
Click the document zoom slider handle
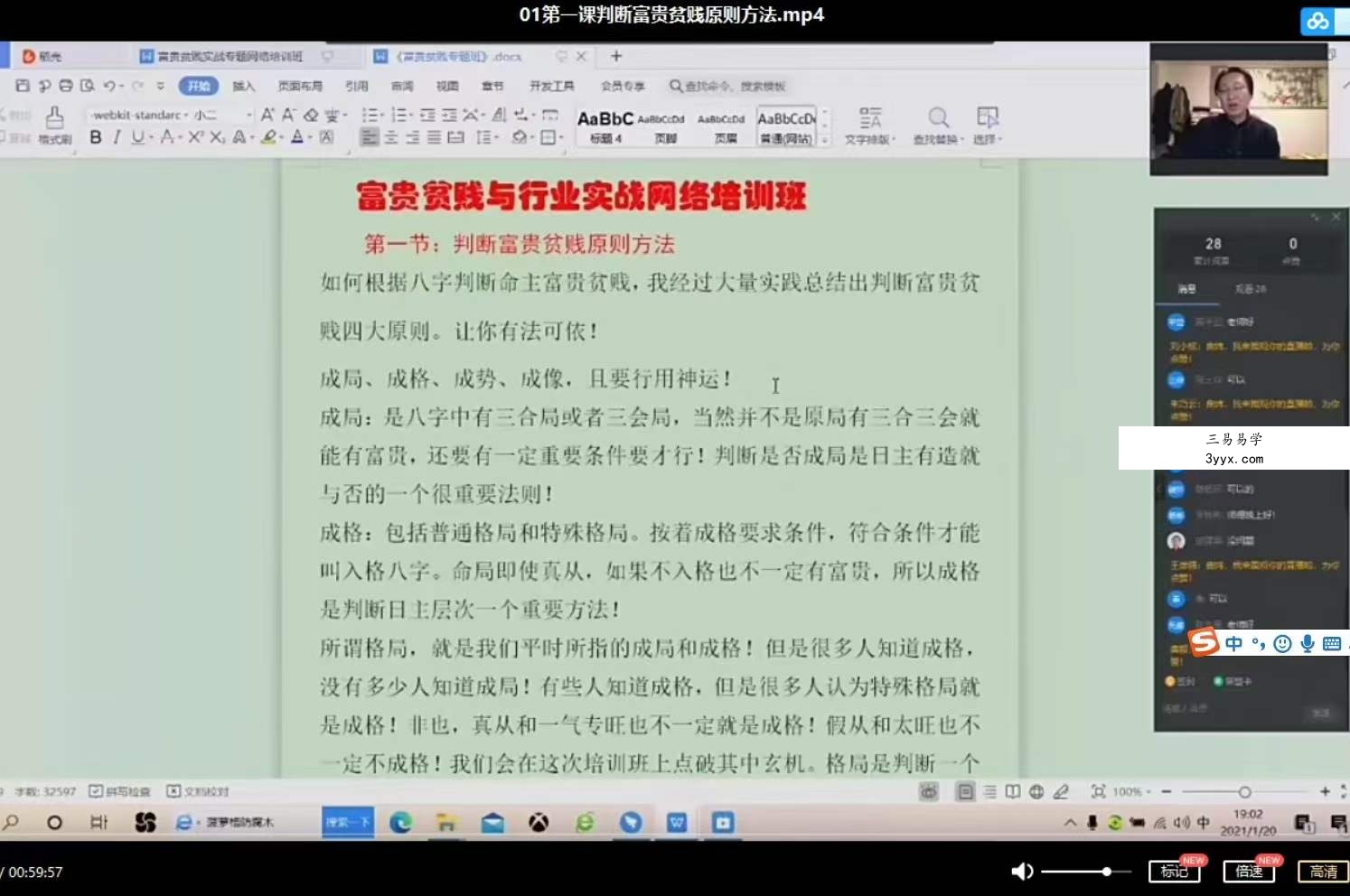tap(1244, 792)
